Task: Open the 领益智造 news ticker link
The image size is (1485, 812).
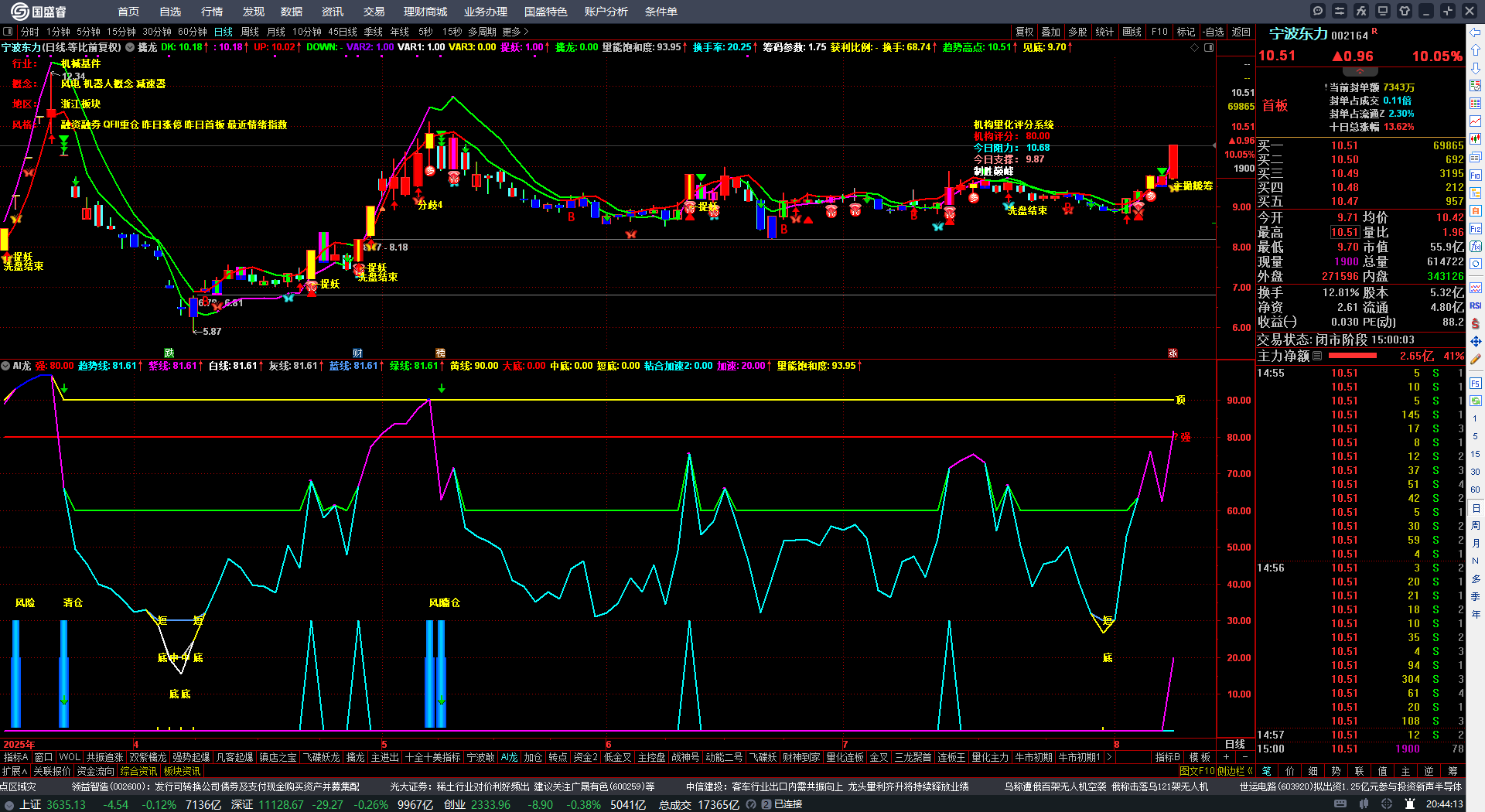Action: click(x=215, y=786)
